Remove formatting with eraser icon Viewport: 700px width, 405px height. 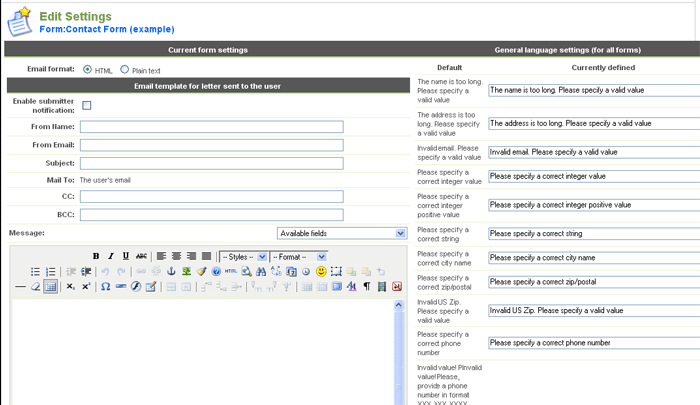36,287
